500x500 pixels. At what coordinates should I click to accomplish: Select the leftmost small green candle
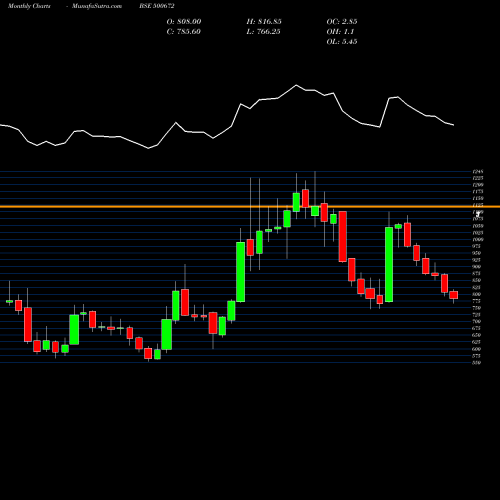click(x=9, y=301)
